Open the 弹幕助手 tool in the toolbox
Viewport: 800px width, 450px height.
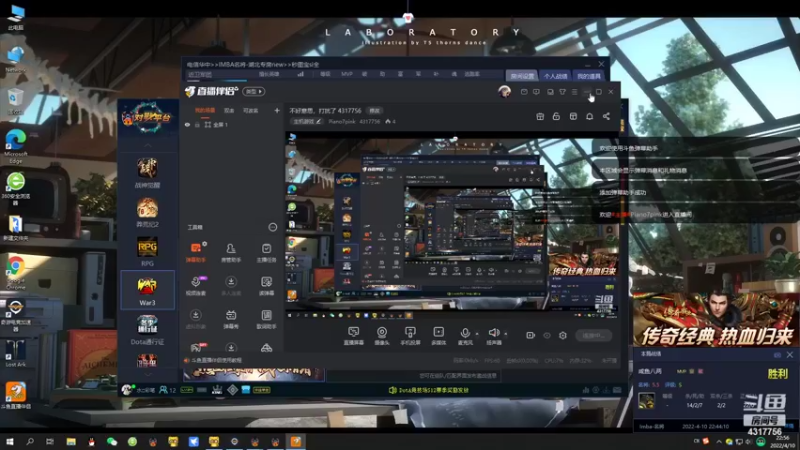pos(196,252)
